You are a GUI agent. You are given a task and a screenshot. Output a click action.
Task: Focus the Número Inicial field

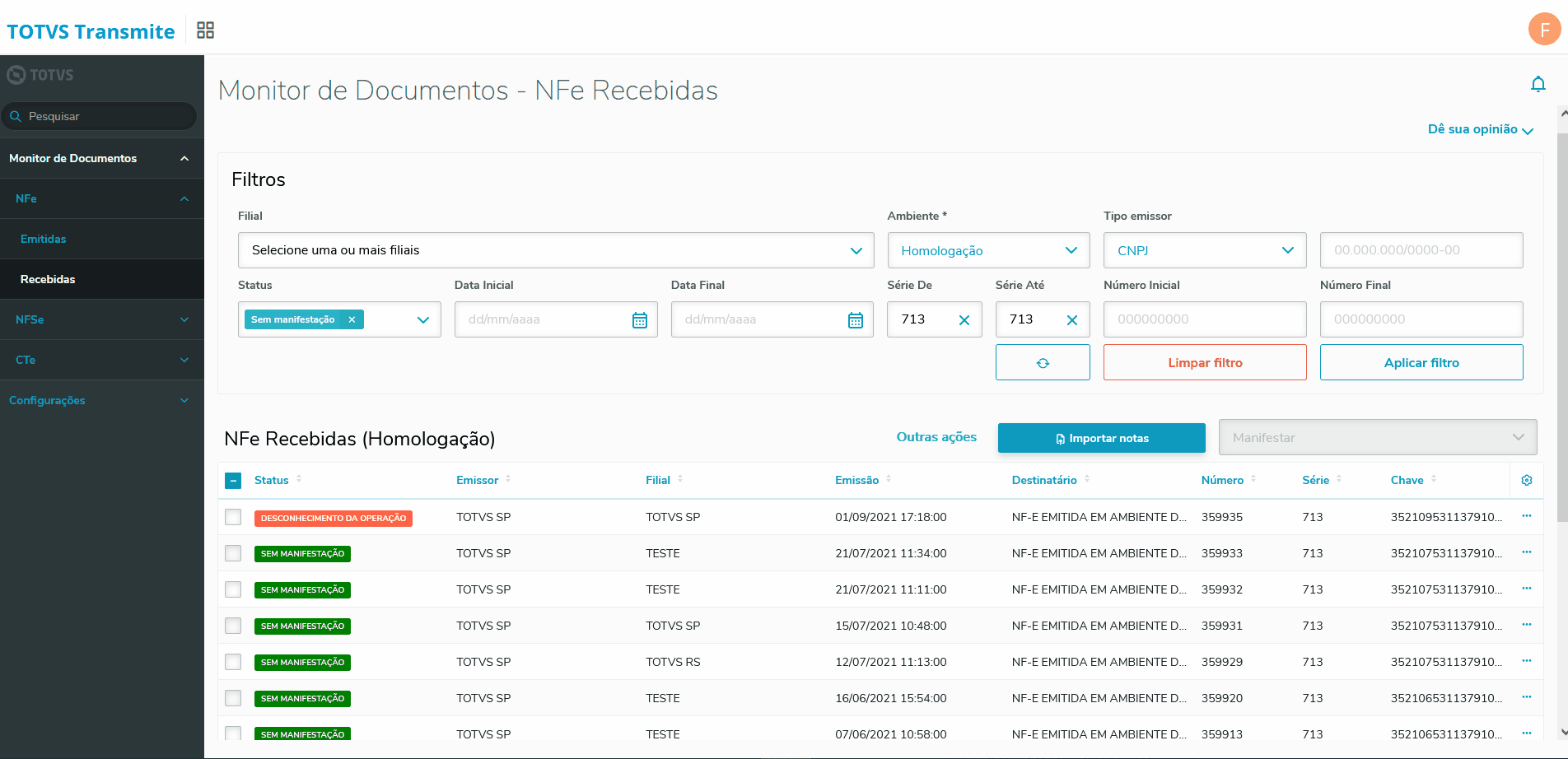1205,319
